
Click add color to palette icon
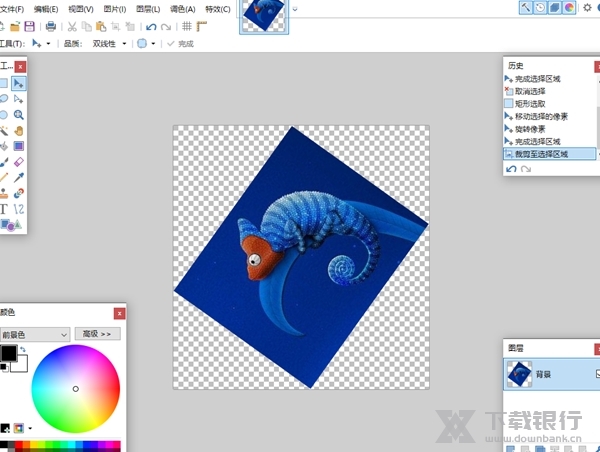point(5,428)
